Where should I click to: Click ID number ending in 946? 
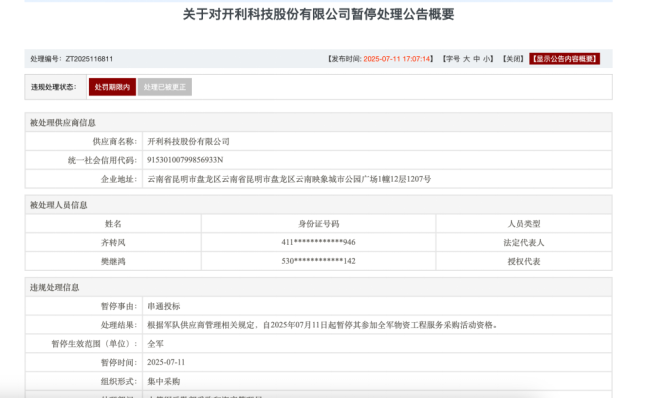click(318, 243)
